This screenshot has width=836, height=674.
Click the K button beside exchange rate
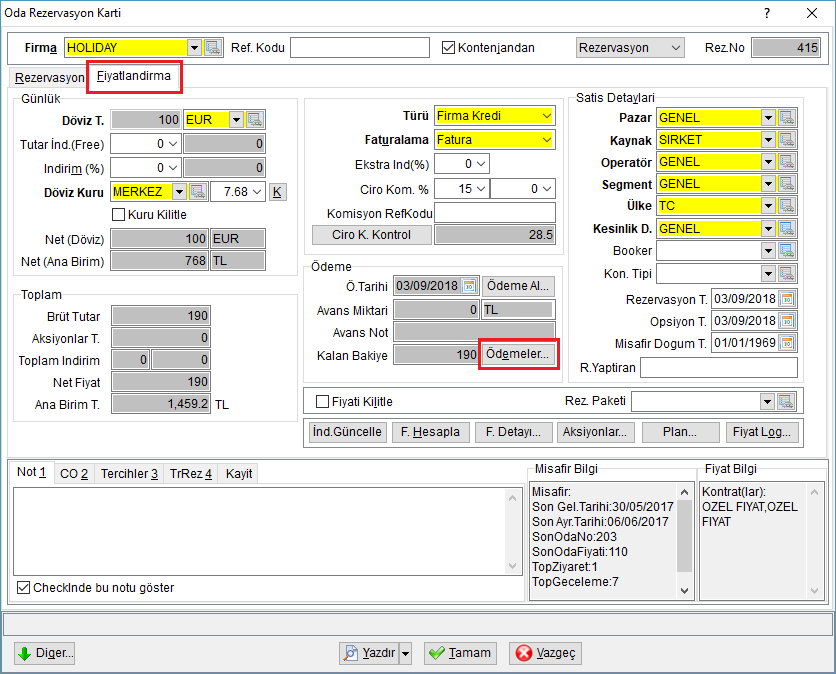(x=277, y=192)
